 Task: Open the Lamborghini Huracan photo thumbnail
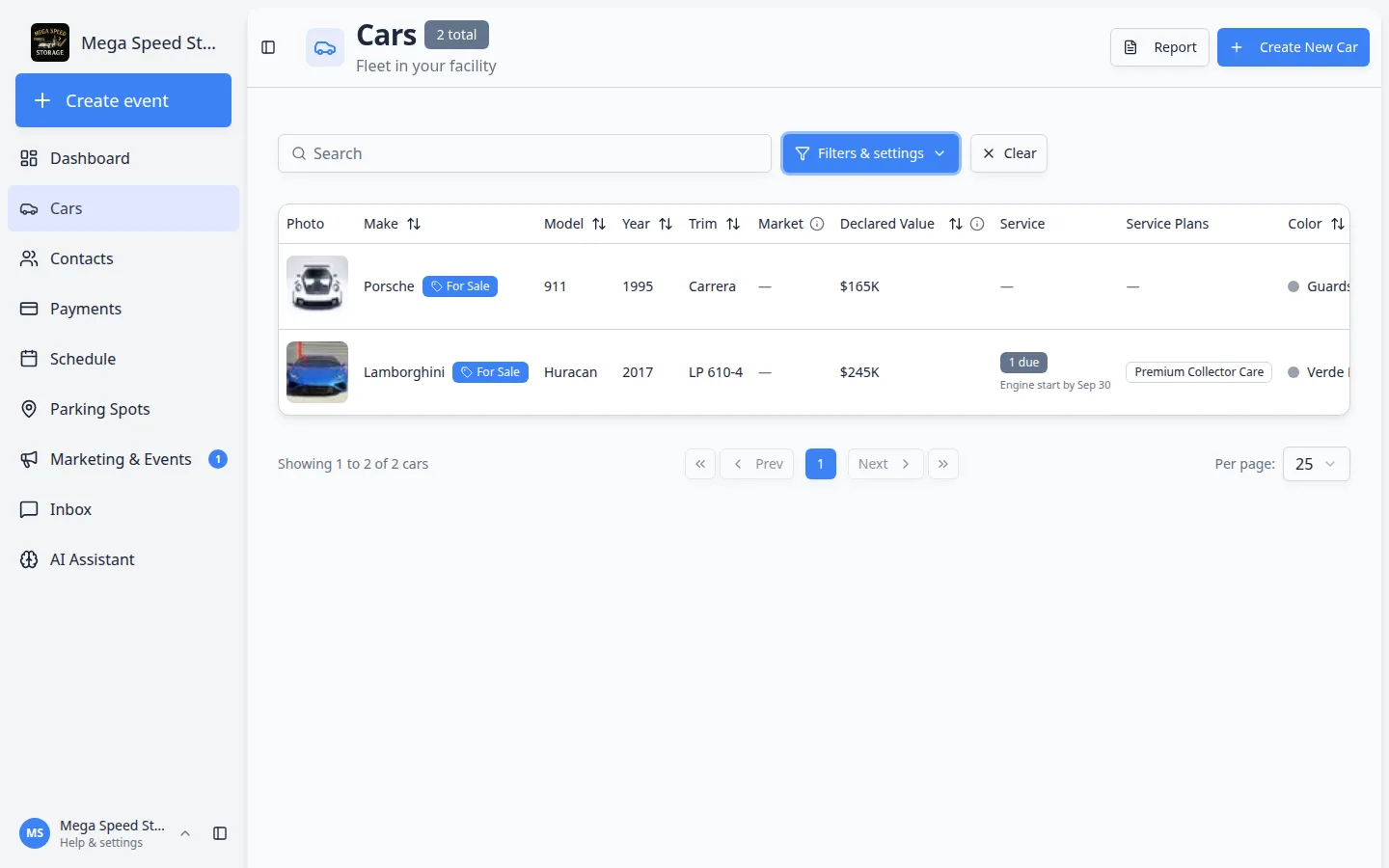(317, 372)
